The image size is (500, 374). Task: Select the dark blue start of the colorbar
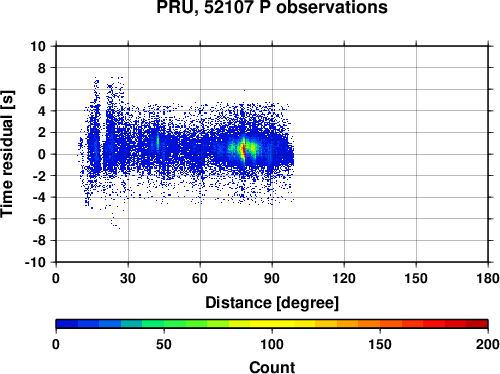pos(67,324)
